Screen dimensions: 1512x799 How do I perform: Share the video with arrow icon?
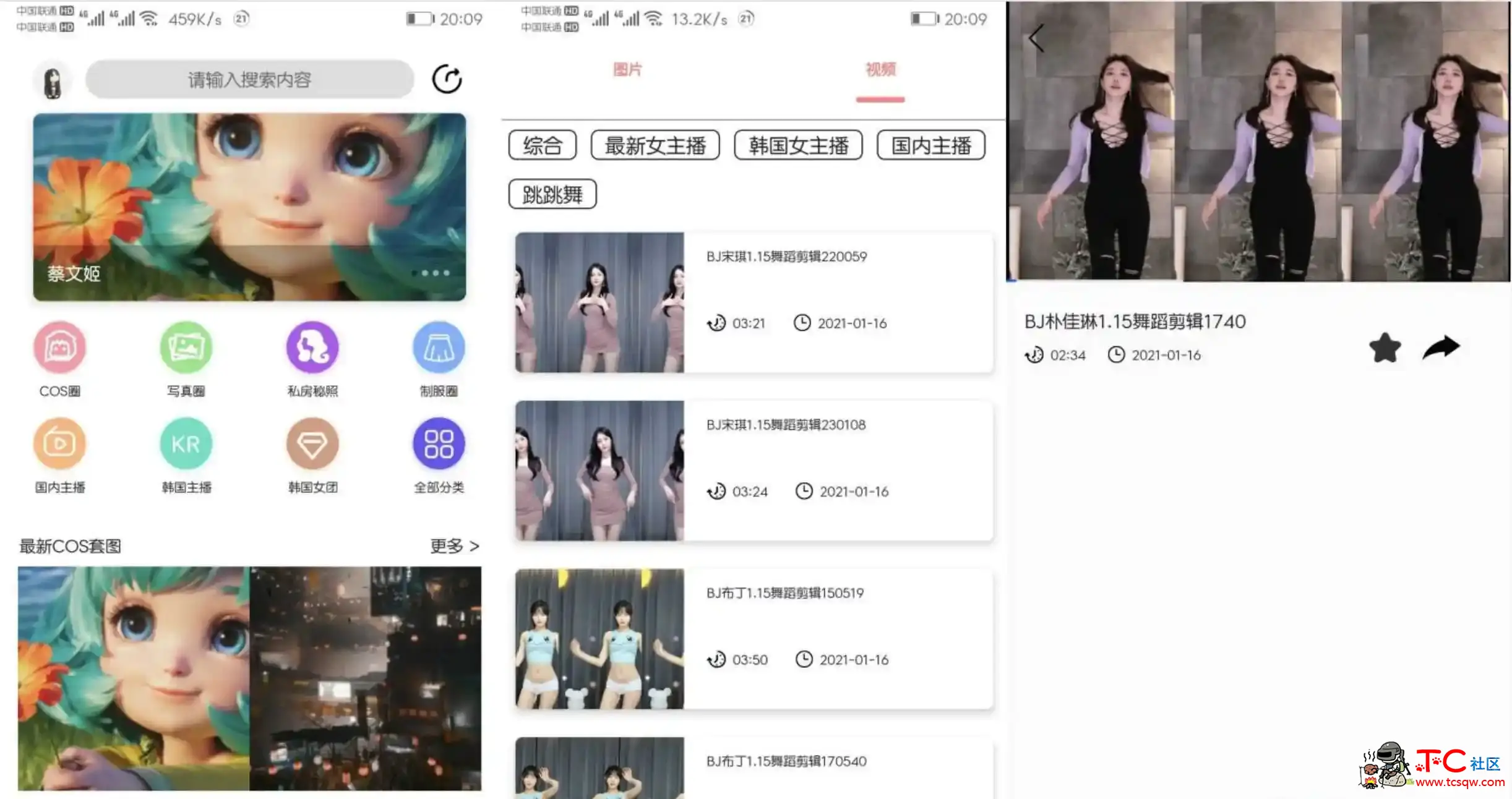(1441, 347)
